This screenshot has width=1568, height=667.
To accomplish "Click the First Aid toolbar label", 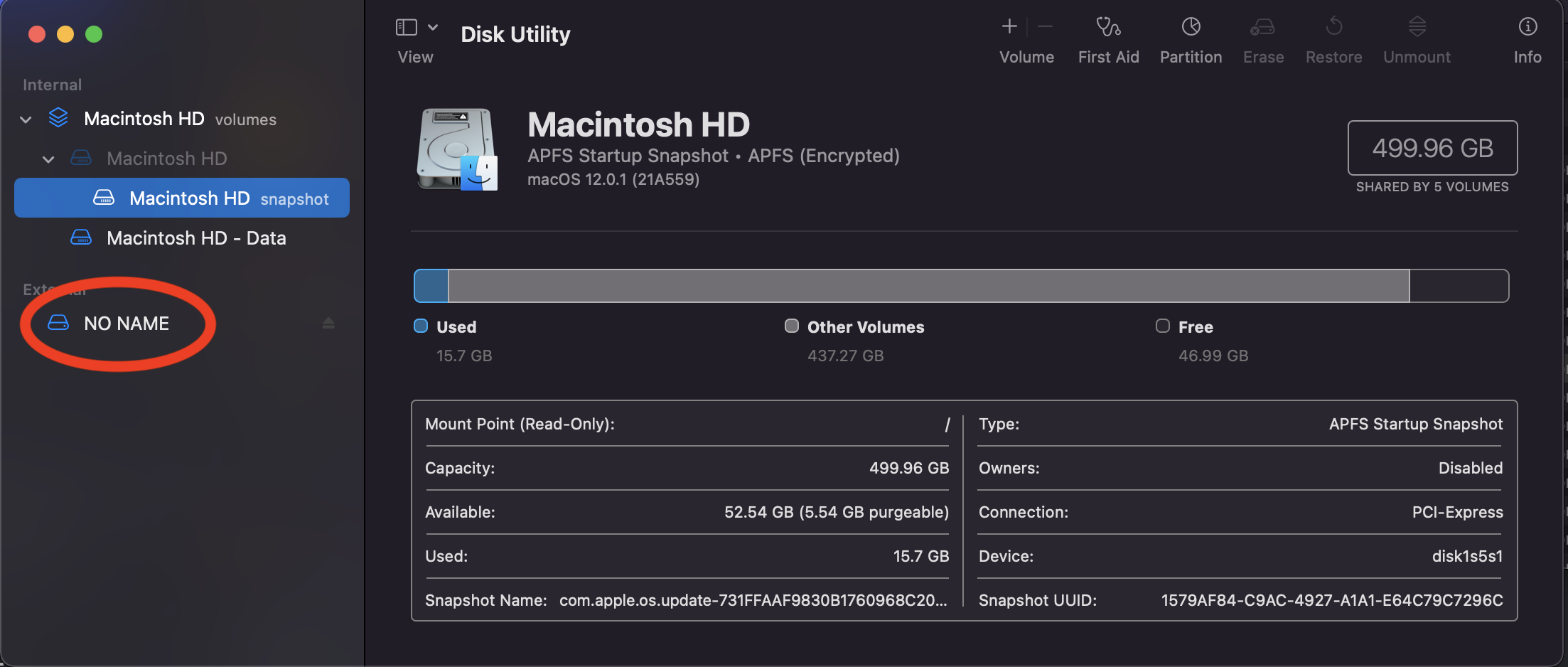I will (x=1108, y=57).
